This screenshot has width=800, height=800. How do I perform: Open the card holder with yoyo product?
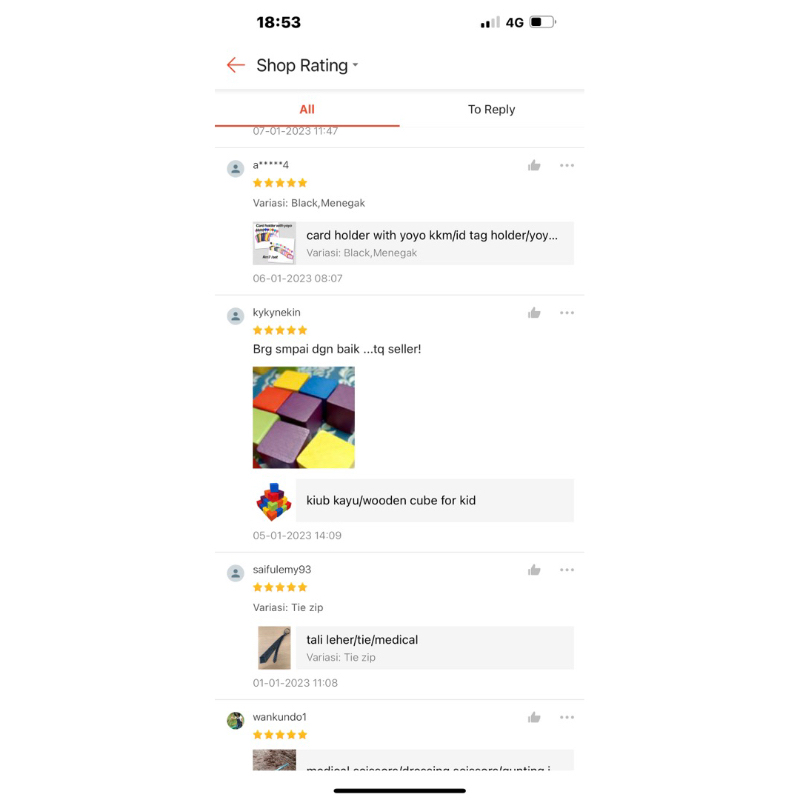tap(413, 243)
